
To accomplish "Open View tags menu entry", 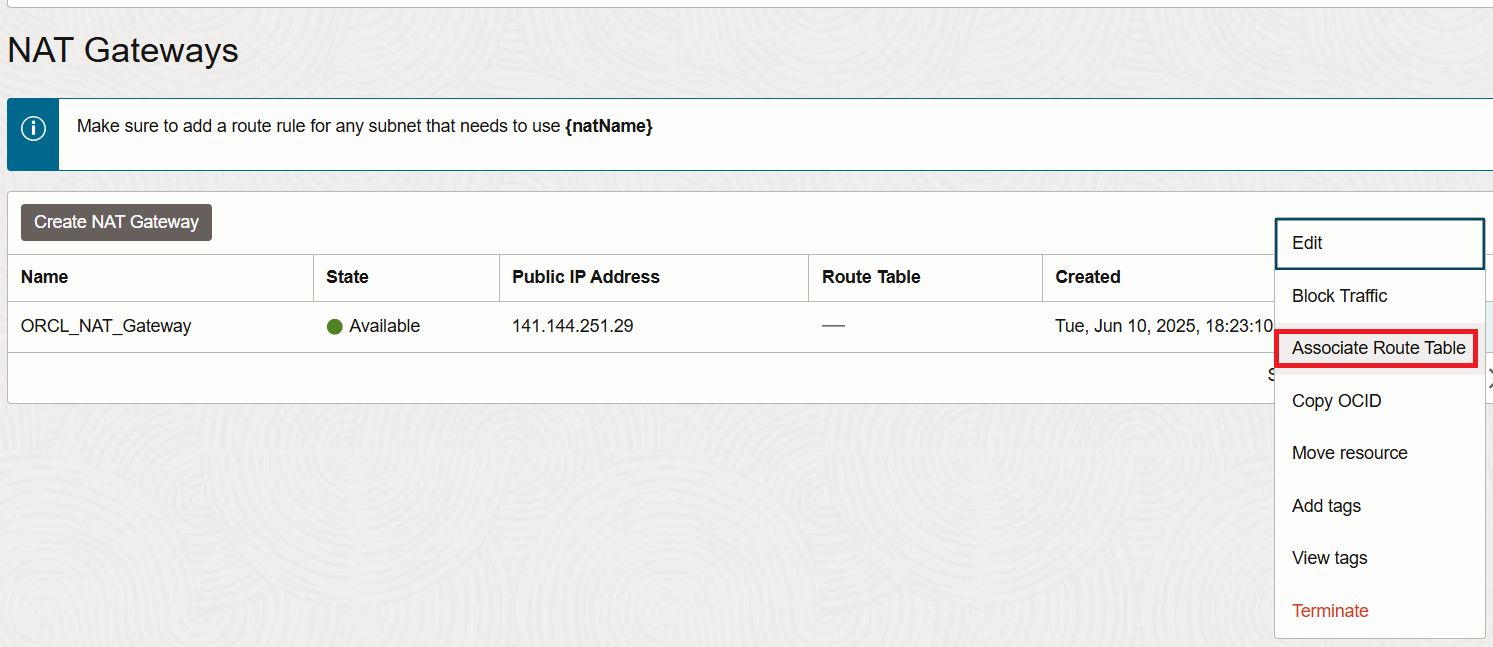I will click(1379, 558).
